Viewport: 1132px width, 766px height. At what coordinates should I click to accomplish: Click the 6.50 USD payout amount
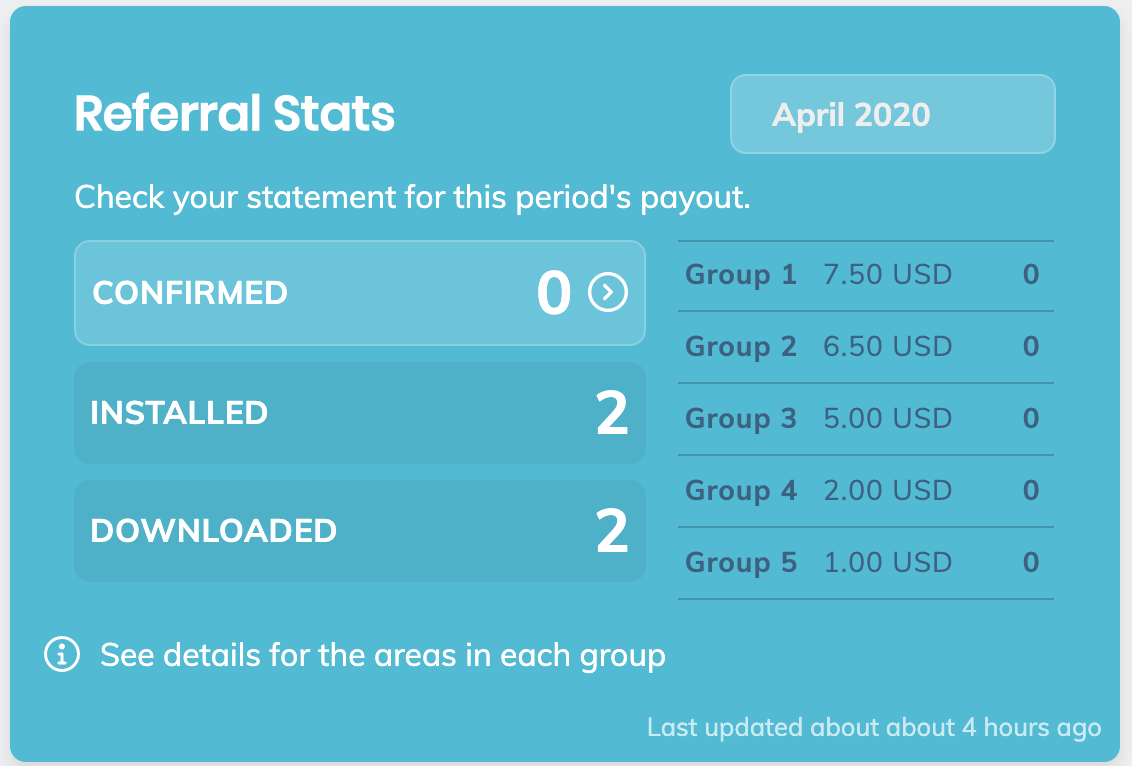(x=887, y=347)
